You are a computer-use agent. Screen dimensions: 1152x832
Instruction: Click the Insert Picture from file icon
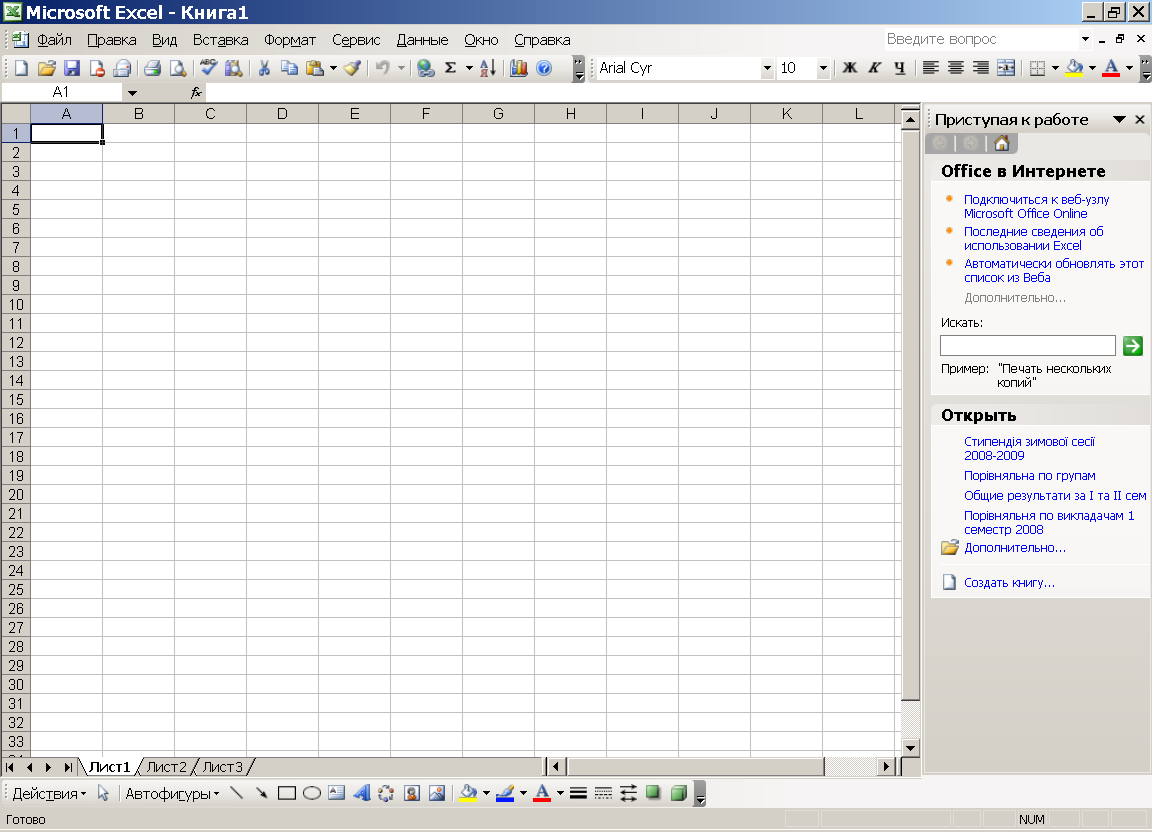436,793
